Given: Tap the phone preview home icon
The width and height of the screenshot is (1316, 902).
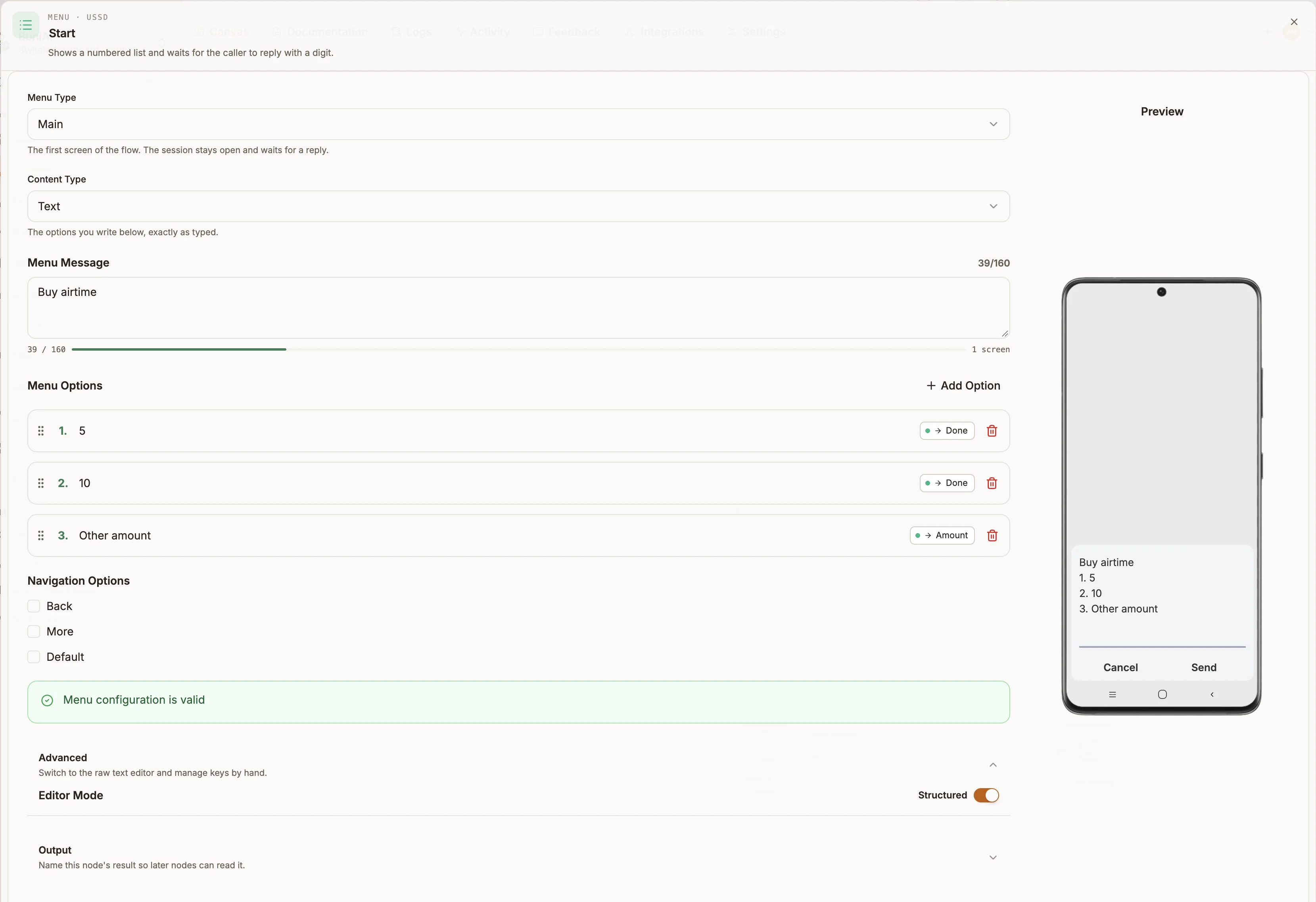Looking at the screenshot, I should point(1162,695).
